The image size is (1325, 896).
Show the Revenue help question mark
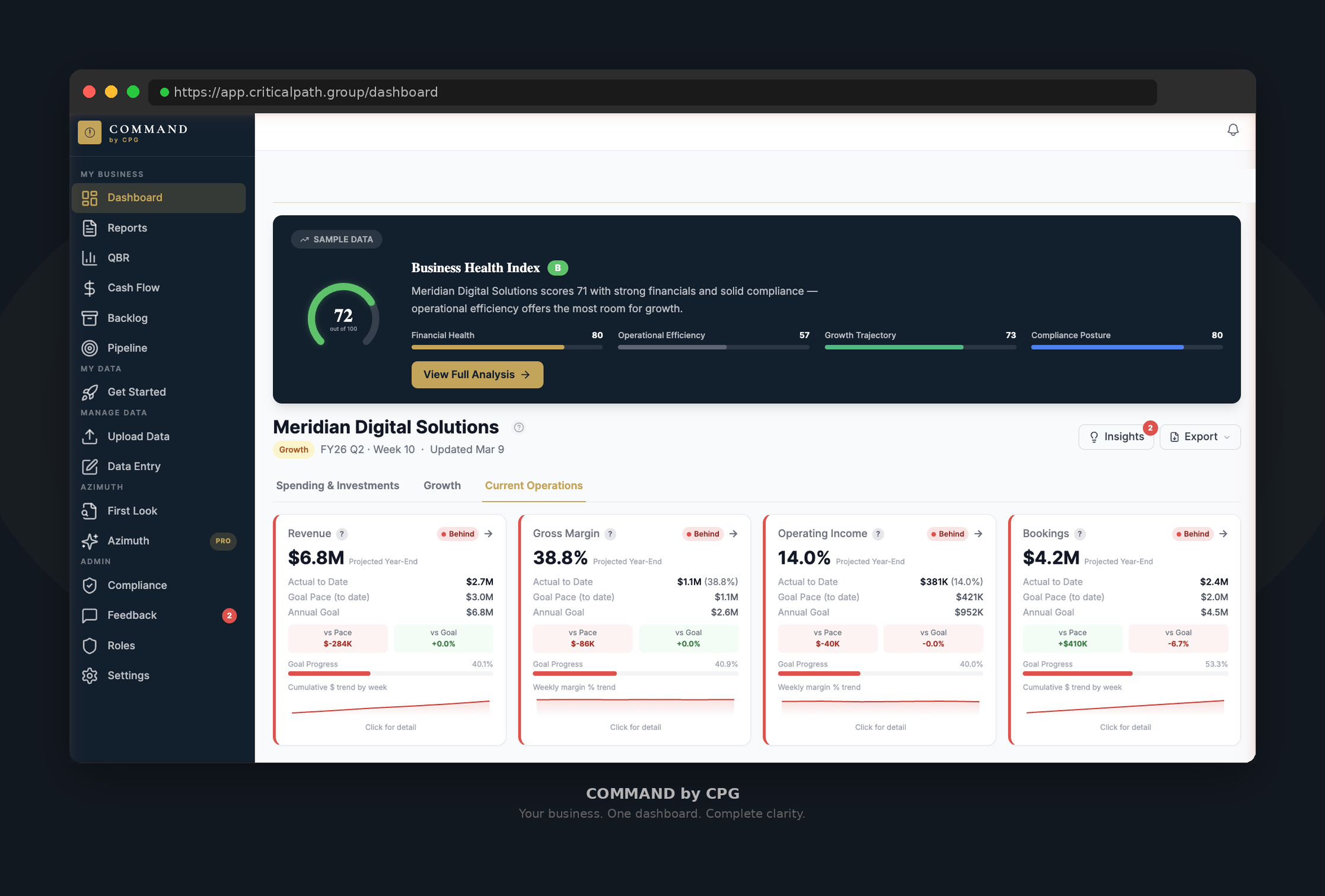click(342, 534)
